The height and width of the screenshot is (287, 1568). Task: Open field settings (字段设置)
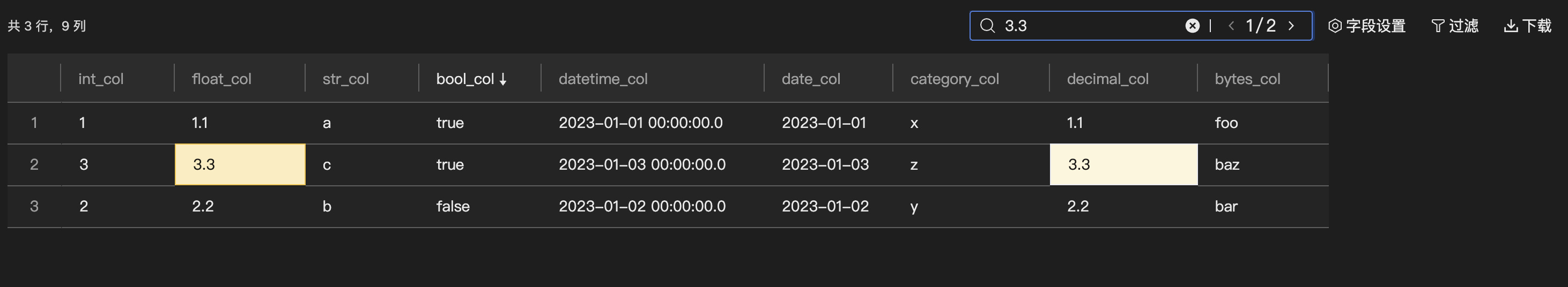[x=1366, y=26]
